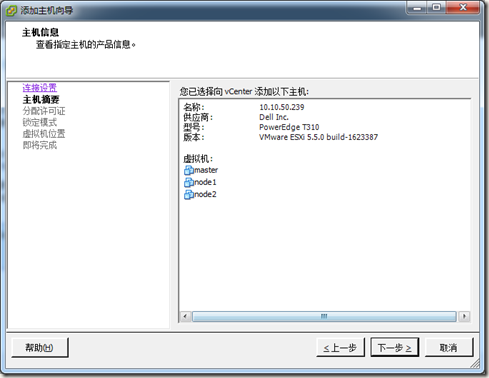This screenshot has width=489, height=378.
Task: Click the window resize grip corner
Action: (x=475, y=363)
